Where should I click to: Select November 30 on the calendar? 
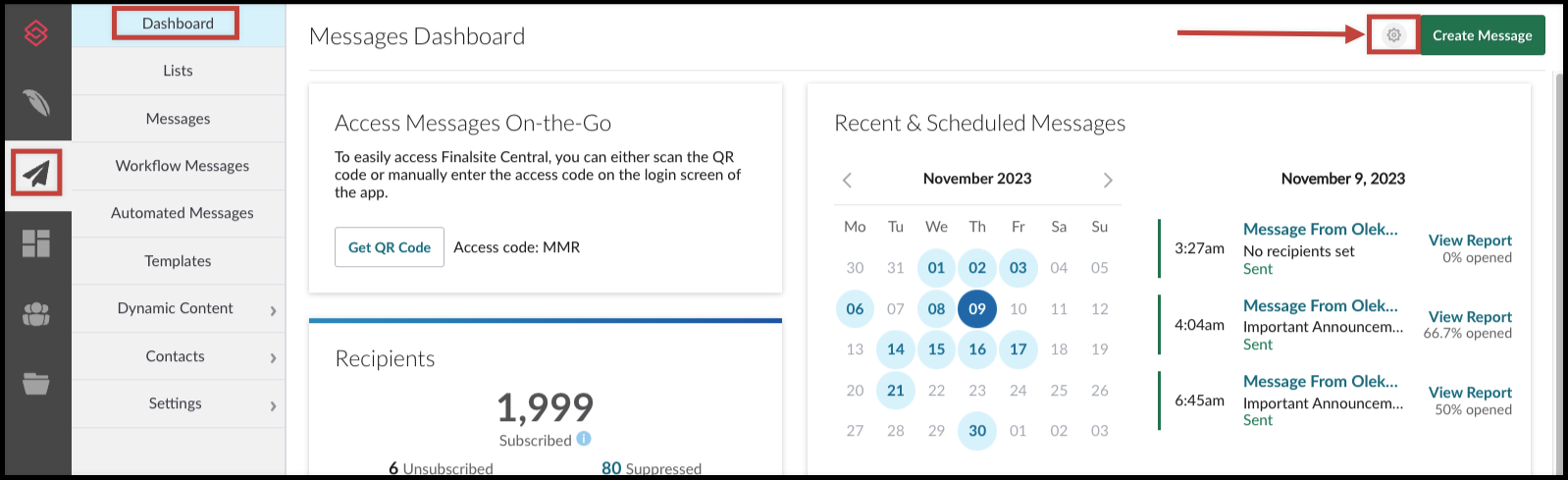point(977,430)
